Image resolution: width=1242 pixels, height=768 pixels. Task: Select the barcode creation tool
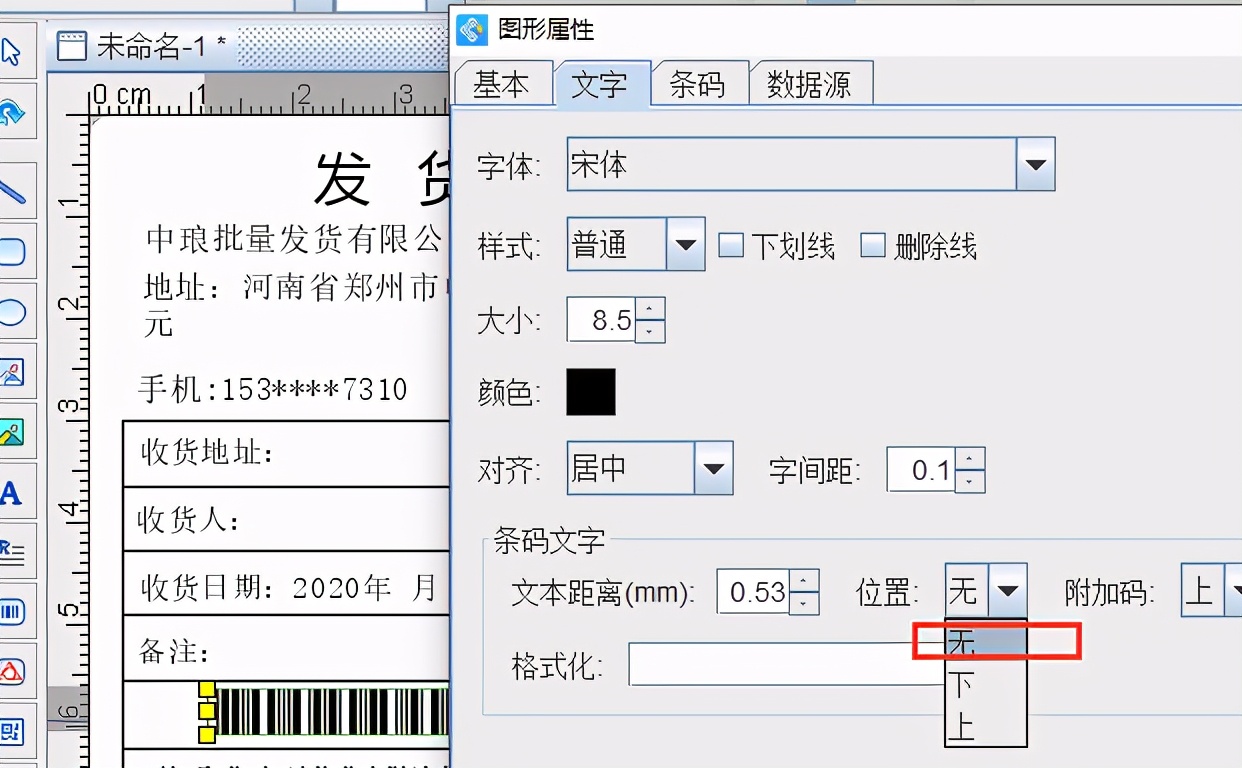pyautogui.click(x=15, y=612)
